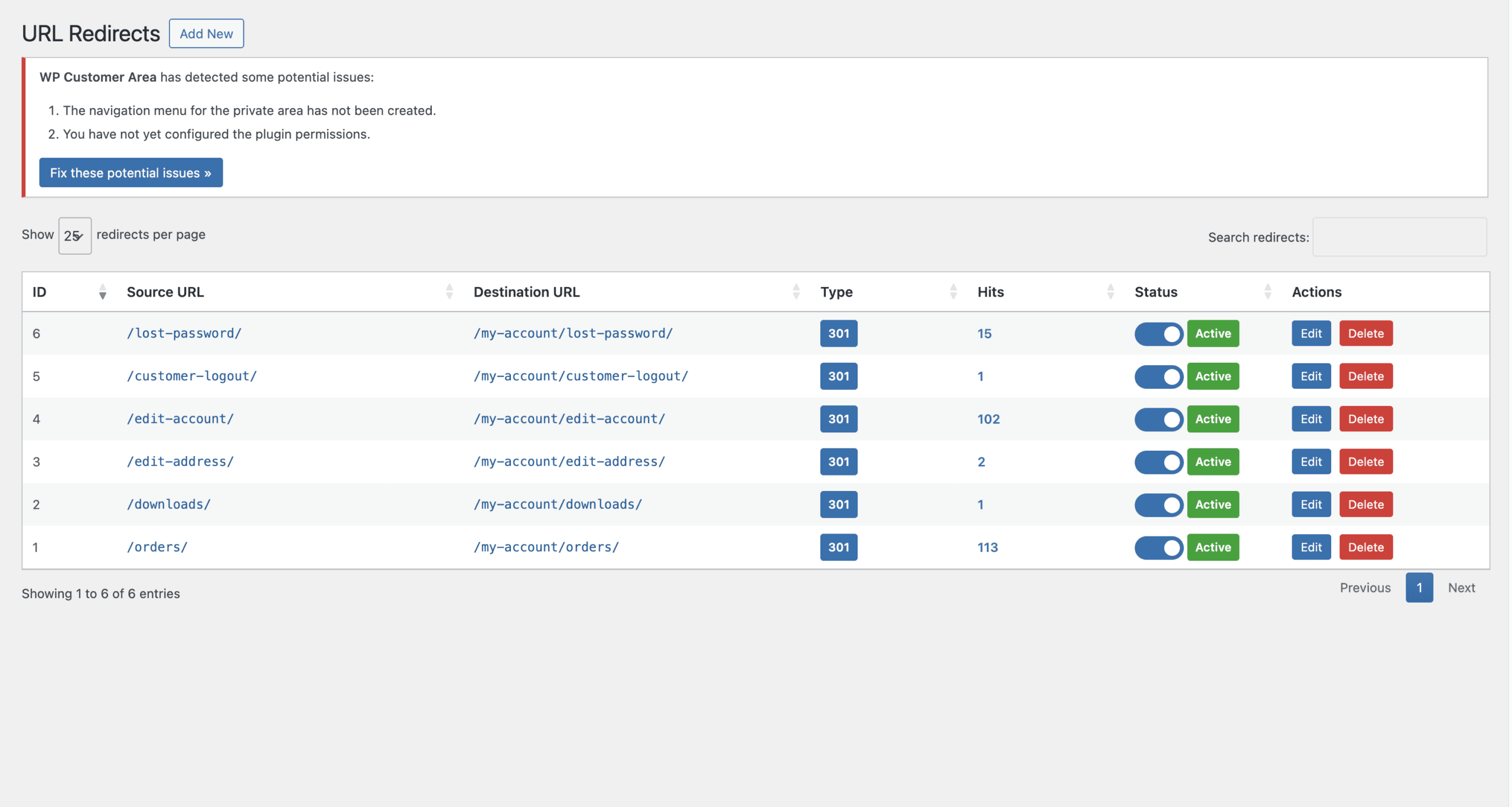Click the 301 badge on /lost-password/ row
Screen dimensions: 1512x807
pos(838,333)
